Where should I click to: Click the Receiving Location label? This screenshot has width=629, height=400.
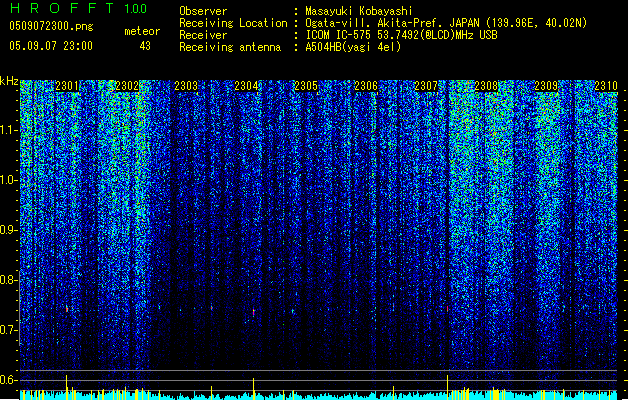233,23
